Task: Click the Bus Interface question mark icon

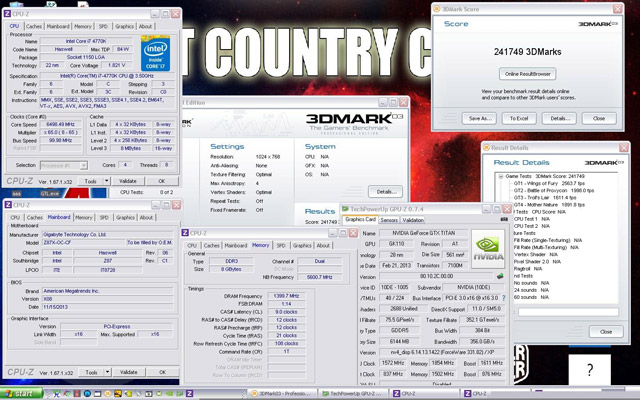Action: (x=504, y=298)
